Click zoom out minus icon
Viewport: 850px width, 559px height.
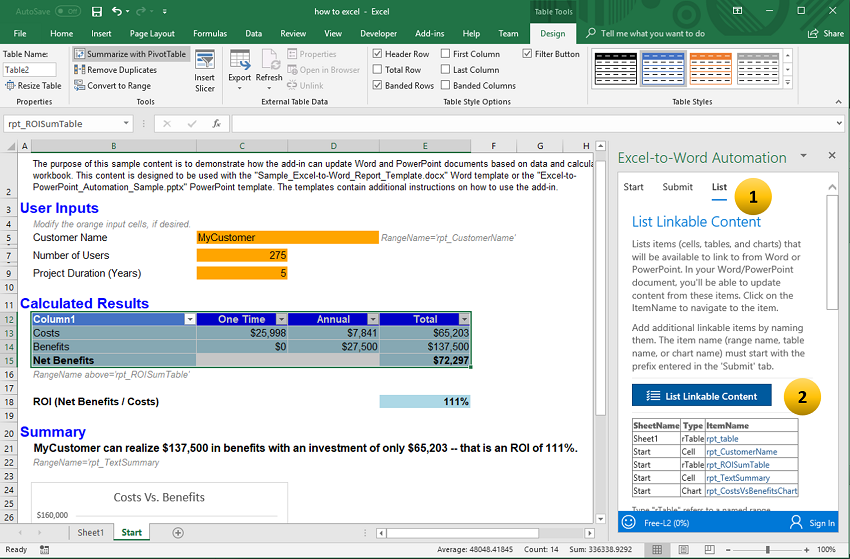727,550
